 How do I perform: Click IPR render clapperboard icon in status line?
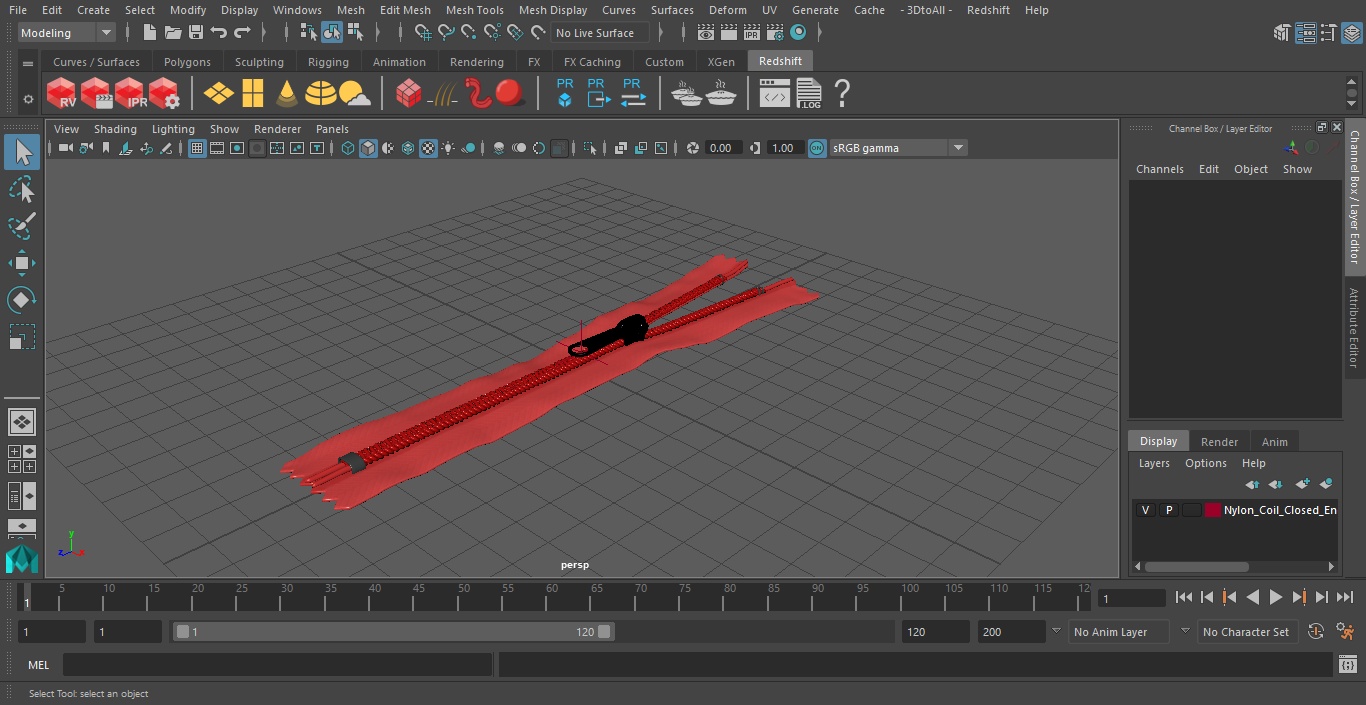pos(751,33)
